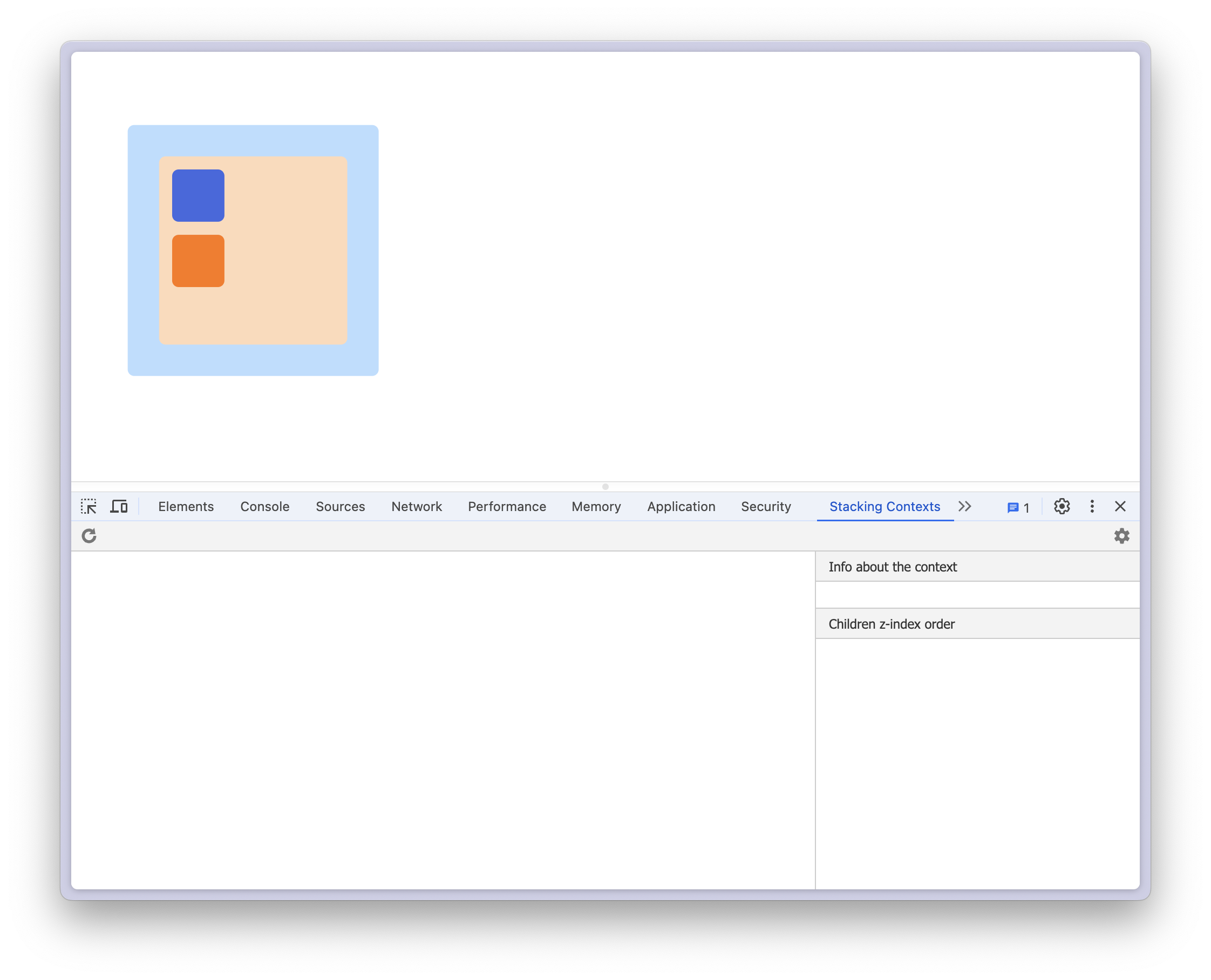Open the Security tab
The image size is (1211, 980).
pos(766,506)
